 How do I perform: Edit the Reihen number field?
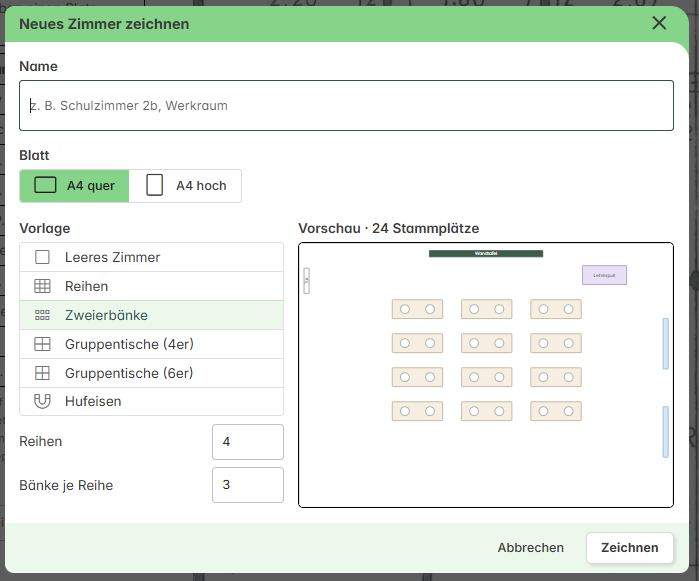[248, 442]
